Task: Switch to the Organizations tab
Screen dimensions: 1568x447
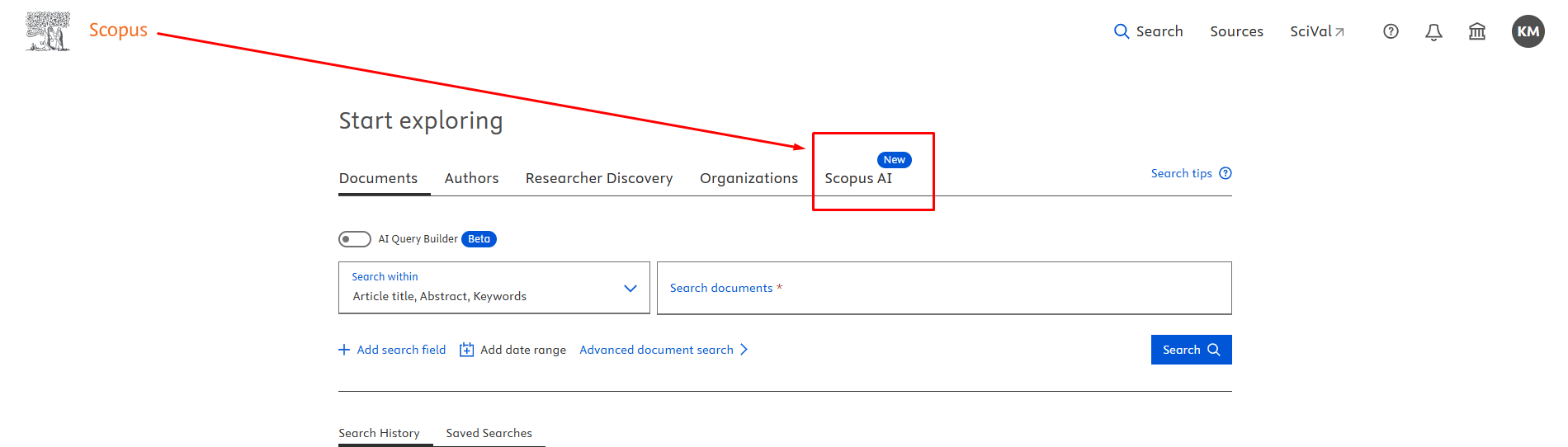Action: pyautogui.click(x=749, y=178)
